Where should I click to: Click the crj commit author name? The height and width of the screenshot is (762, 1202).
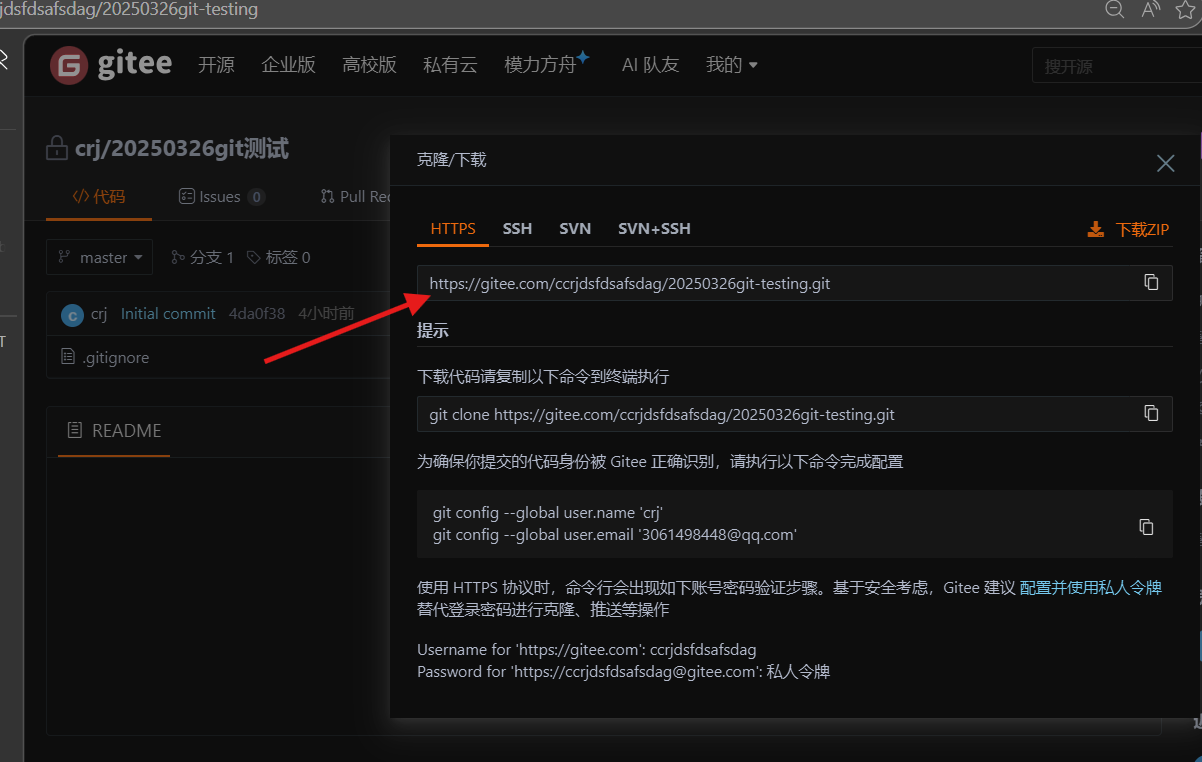click(x=99, y=314)
